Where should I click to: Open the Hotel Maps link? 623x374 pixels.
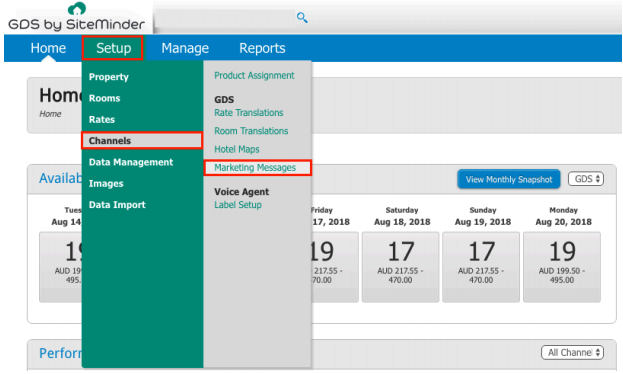point(237,149)
